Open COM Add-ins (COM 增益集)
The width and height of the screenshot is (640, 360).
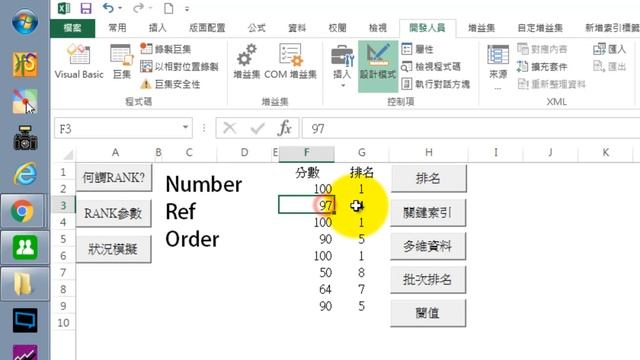pos(290,61)
